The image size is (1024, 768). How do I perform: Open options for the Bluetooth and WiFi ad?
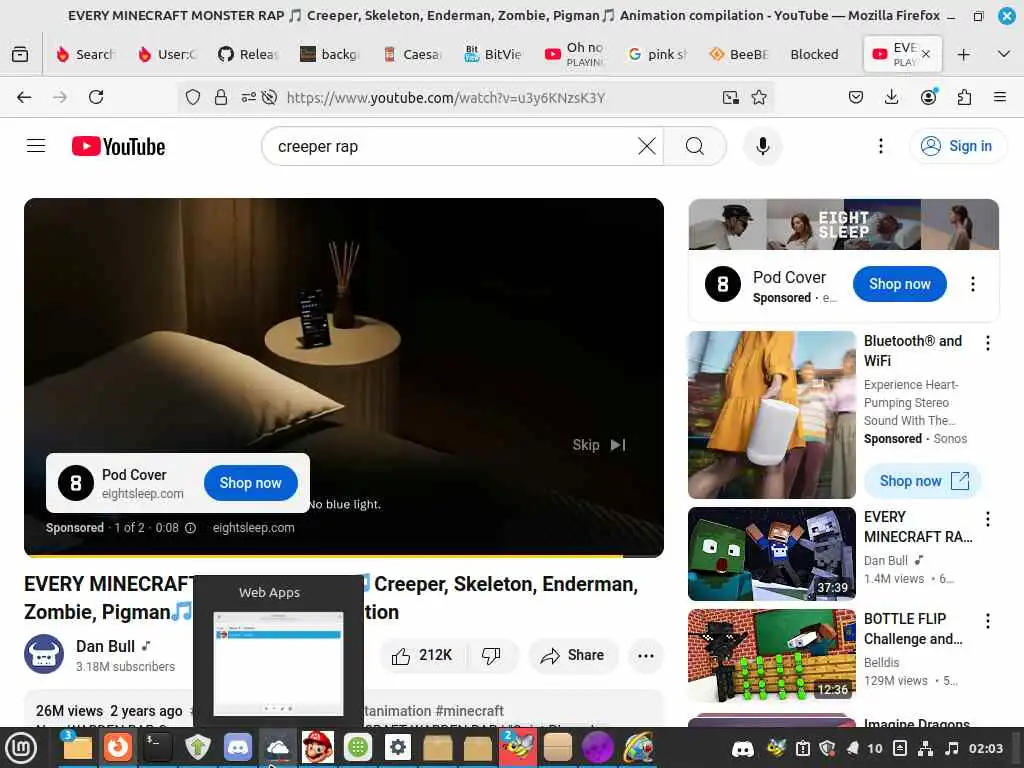tap(987, 343)
